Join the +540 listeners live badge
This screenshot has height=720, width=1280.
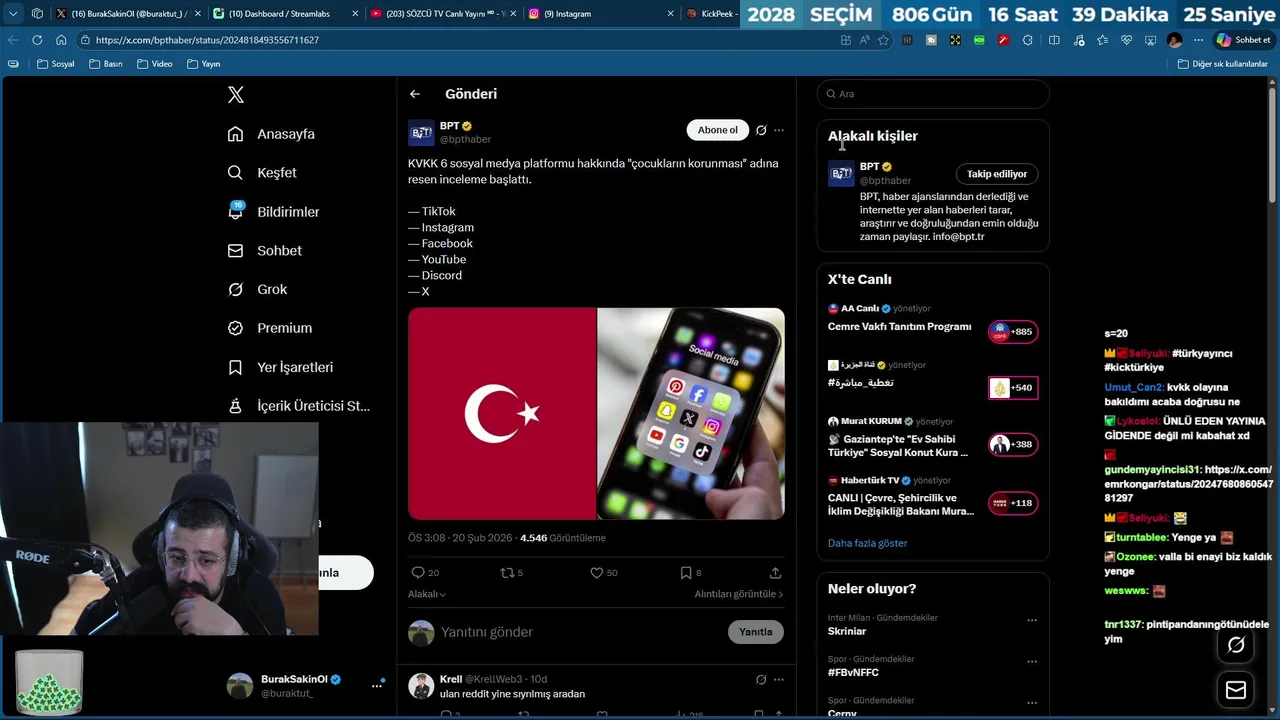[1013, 388]
